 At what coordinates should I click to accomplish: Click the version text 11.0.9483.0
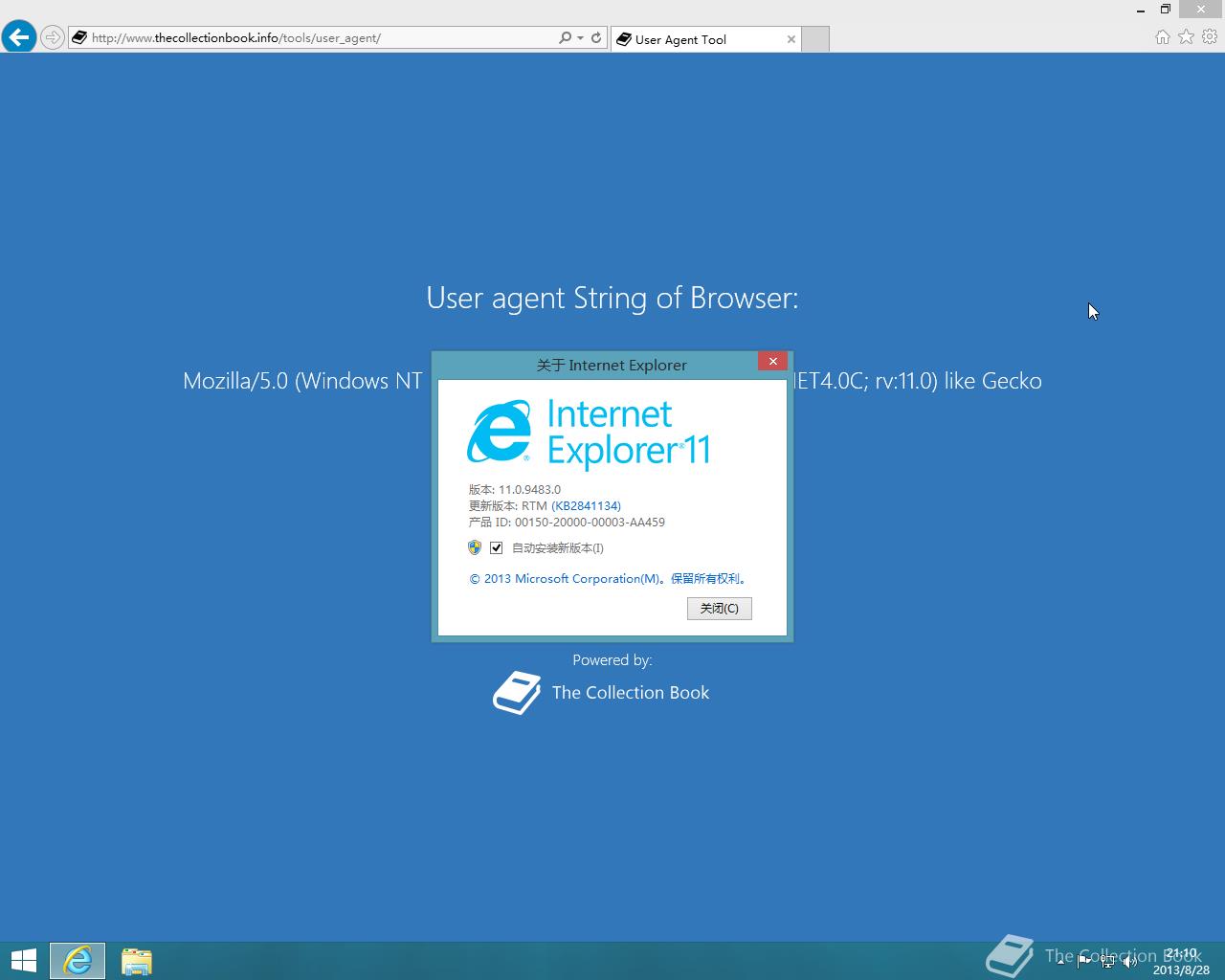point(529,489)
